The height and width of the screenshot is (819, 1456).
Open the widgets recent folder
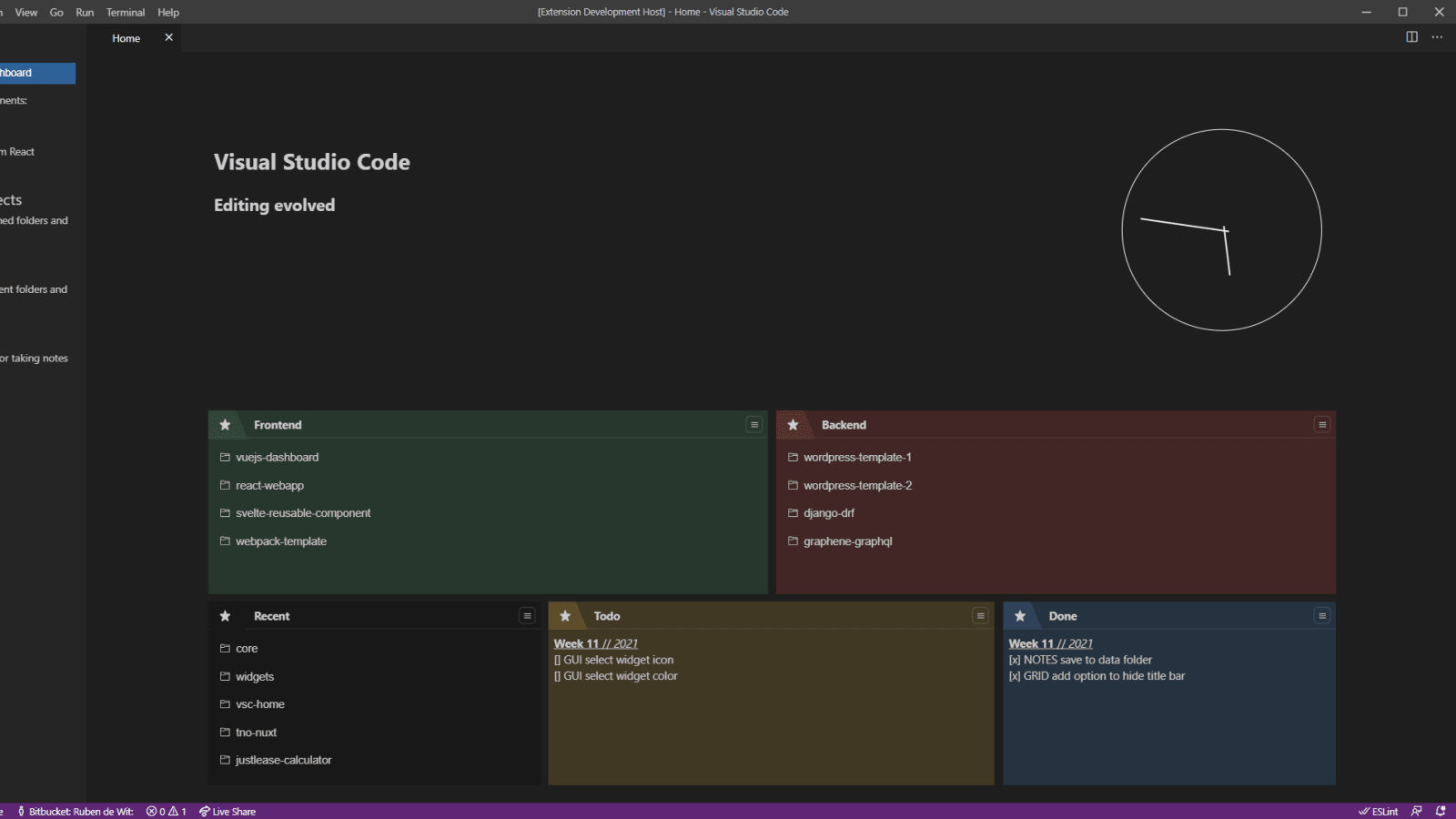[x=255, y=677]
